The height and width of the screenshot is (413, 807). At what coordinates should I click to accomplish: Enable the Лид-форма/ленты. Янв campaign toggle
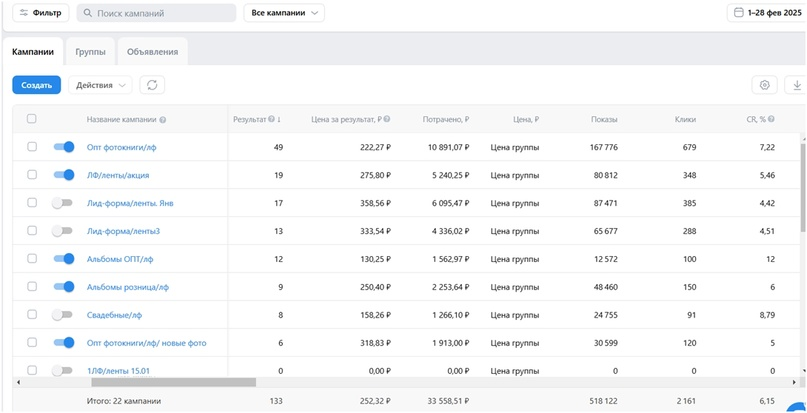(x=63, y=203)
